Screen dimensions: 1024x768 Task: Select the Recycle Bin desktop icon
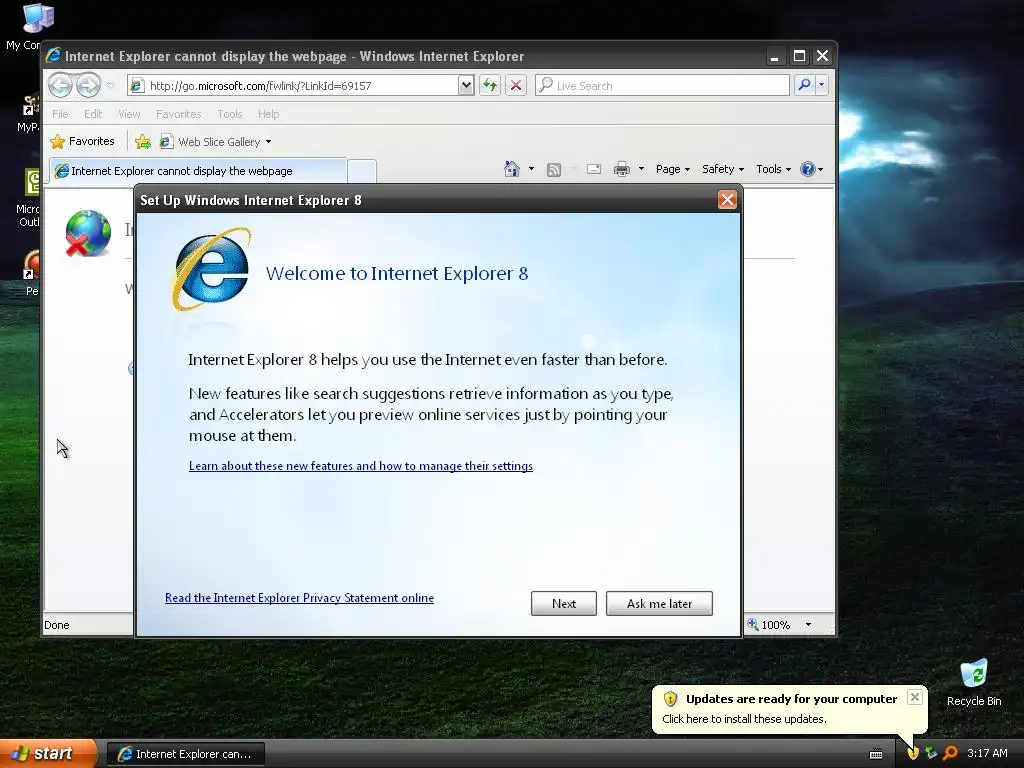point(974,683)
